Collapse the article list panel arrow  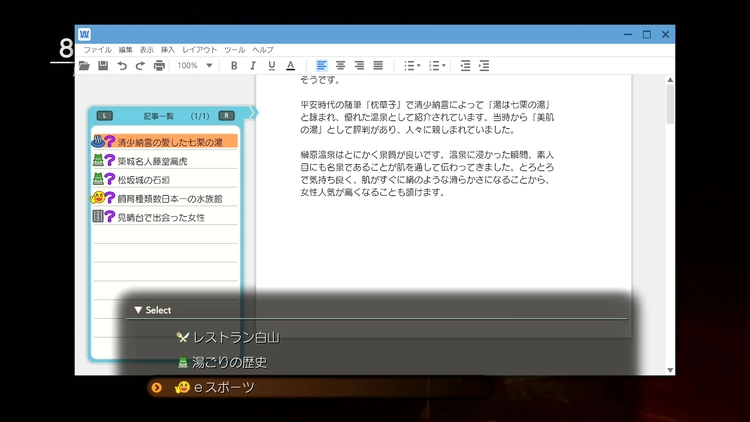point(254,113)
